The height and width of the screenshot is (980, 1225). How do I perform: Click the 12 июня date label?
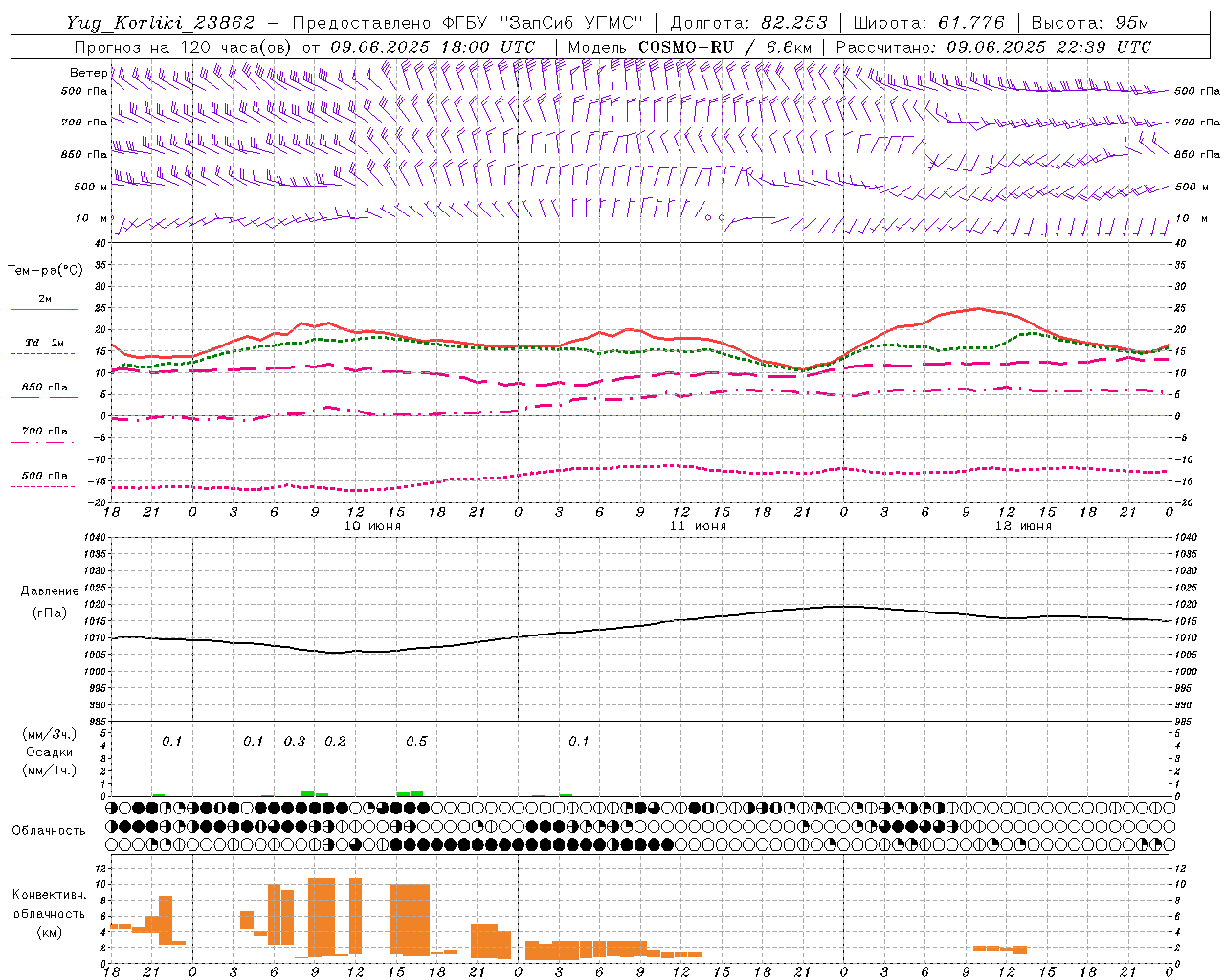[x=1023, y=526]
